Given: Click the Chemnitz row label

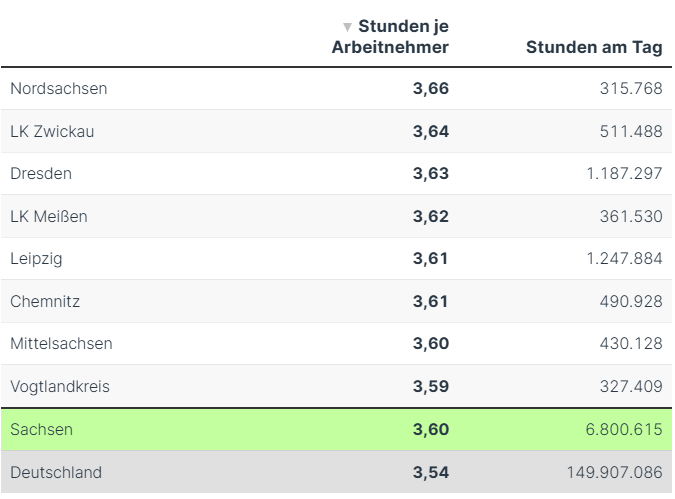Looking at the screenshot, I should point(45,301).
